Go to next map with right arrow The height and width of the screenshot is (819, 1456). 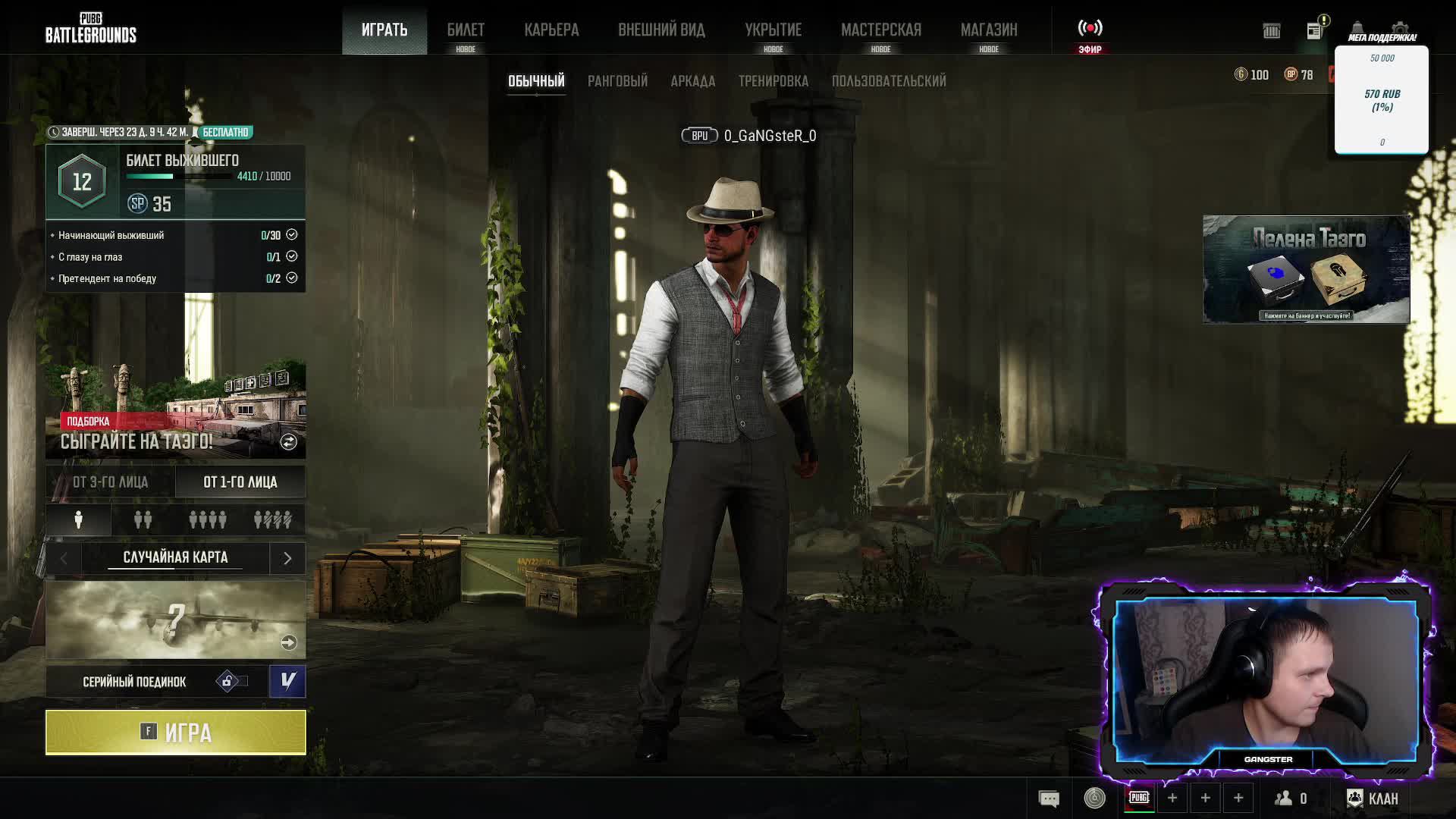coord(287,559)
